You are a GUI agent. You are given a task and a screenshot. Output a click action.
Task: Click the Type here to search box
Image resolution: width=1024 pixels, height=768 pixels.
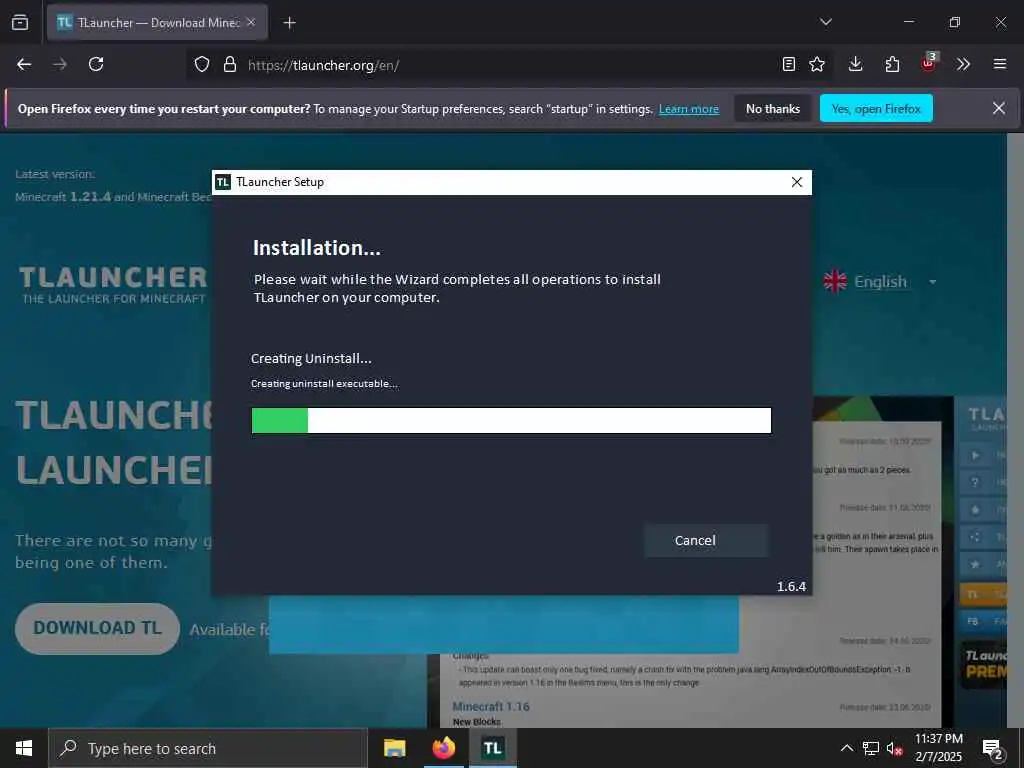208,748
